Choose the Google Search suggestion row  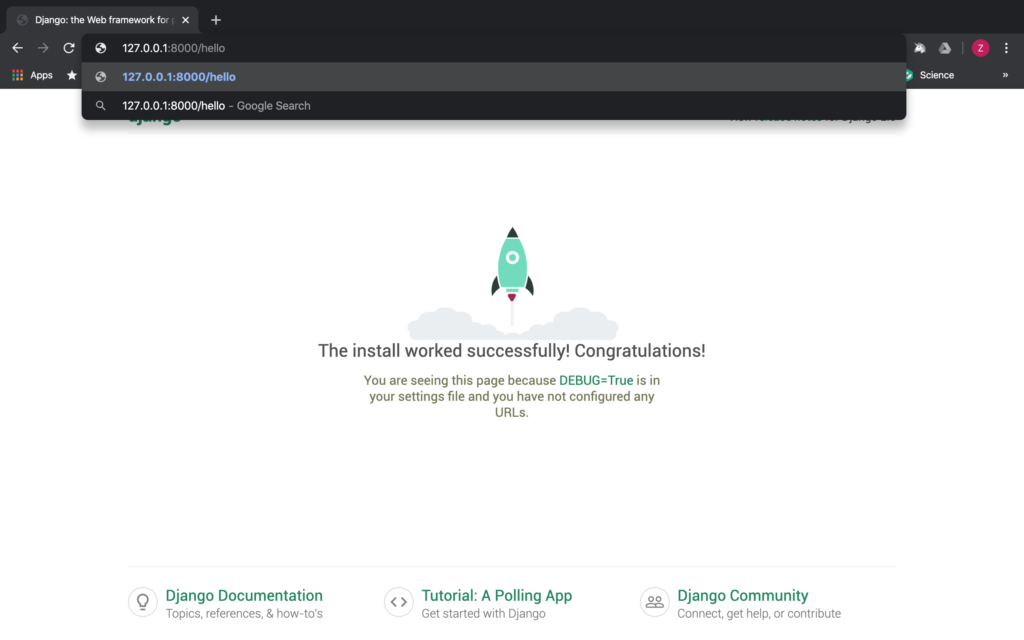pos(494,106)
